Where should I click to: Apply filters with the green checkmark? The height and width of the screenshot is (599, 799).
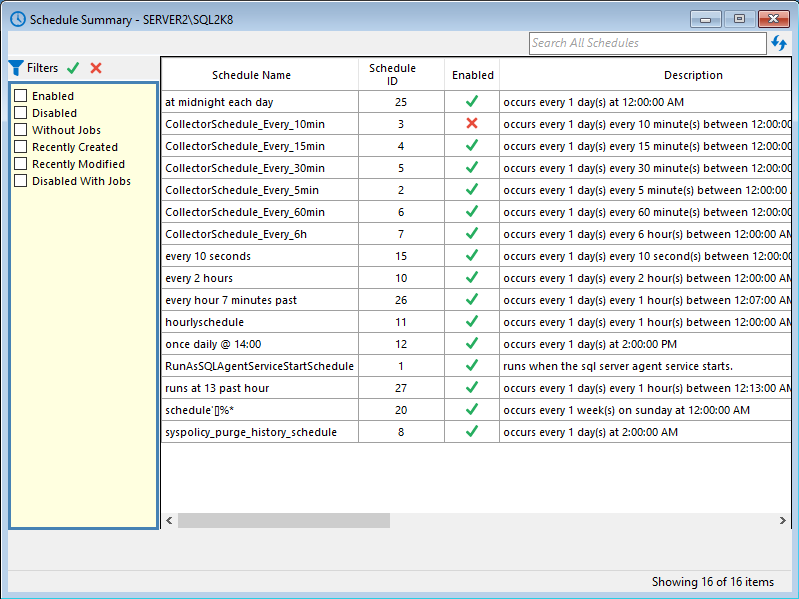pos(73,68)
